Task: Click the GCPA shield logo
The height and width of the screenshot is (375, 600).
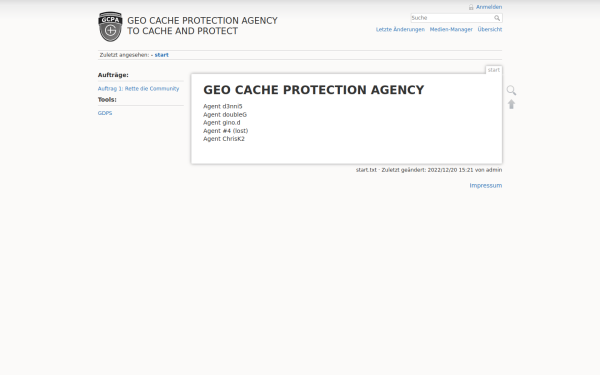Action: click(x=110, y=26)
